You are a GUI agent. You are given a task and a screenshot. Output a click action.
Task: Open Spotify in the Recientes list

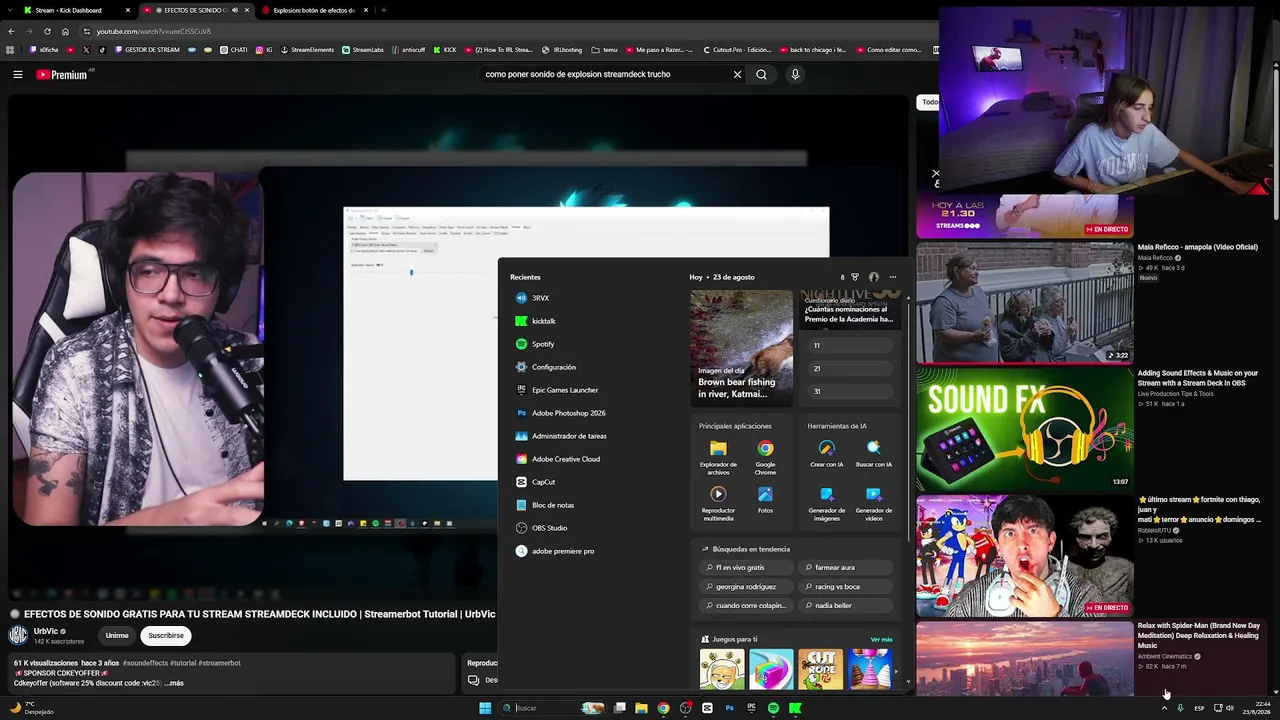pos(534,344)
